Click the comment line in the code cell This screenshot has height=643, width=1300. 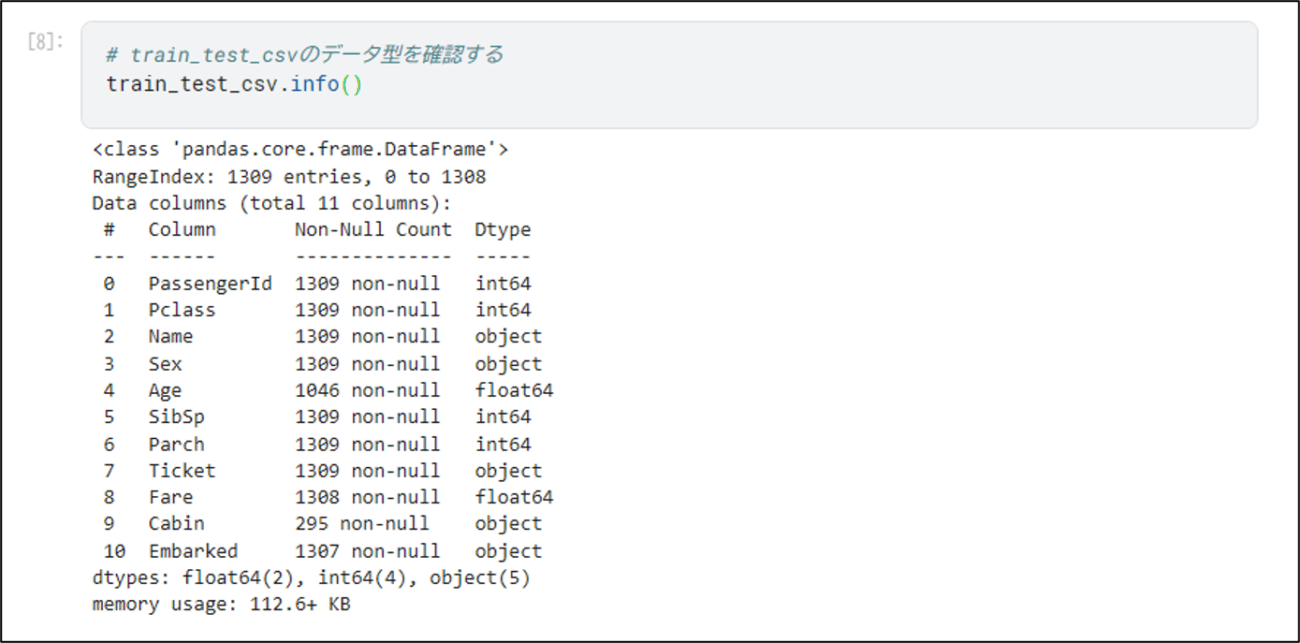click(305, 55)
